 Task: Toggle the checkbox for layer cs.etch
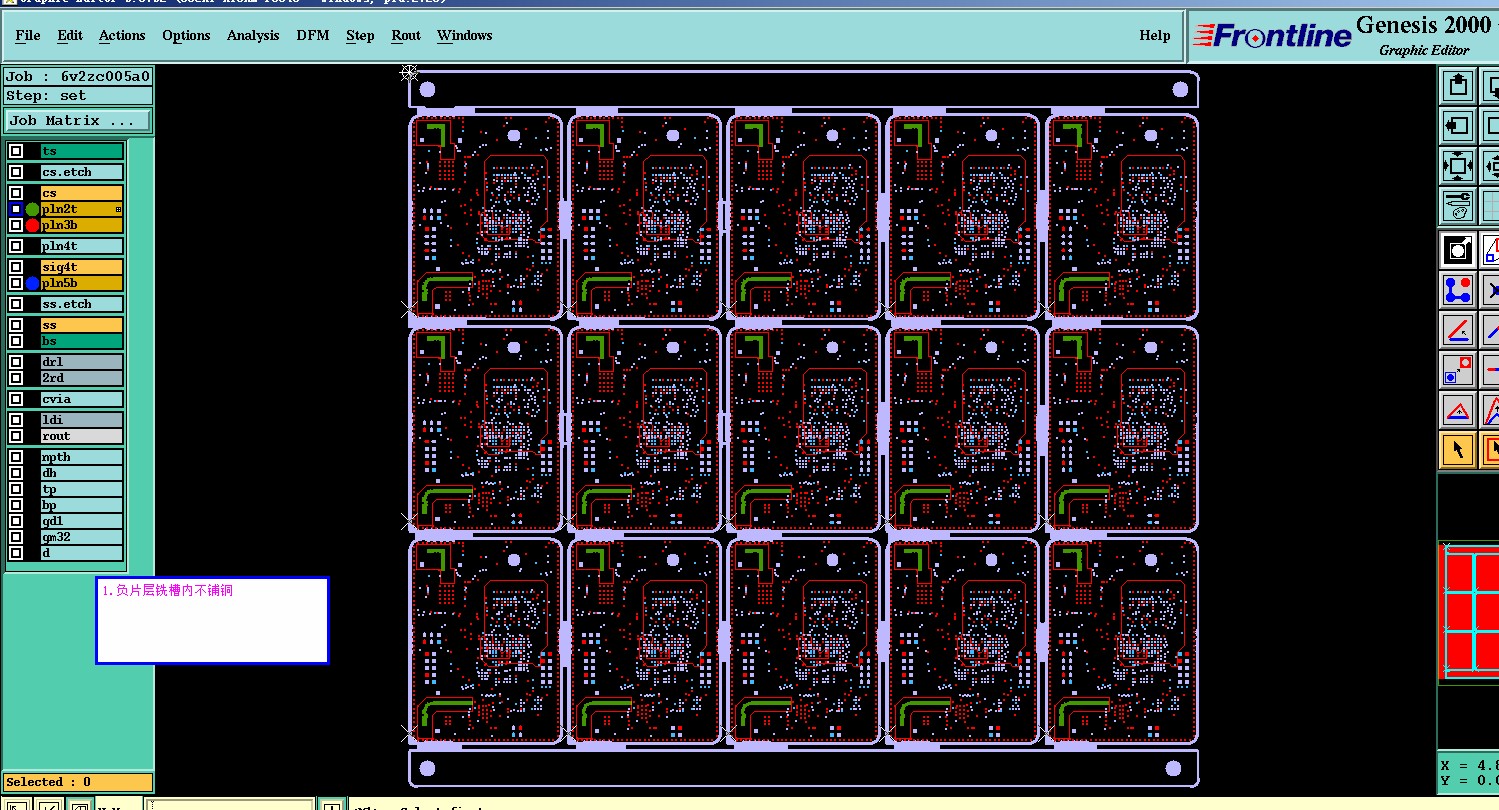[x=16, y=172]
